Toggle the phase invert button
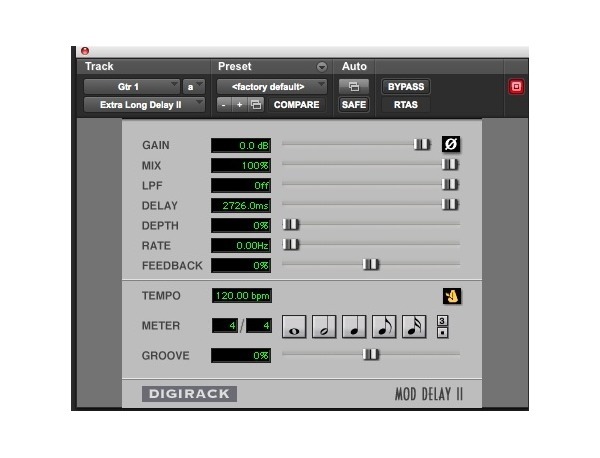600x458 pixels. [451, 144]
